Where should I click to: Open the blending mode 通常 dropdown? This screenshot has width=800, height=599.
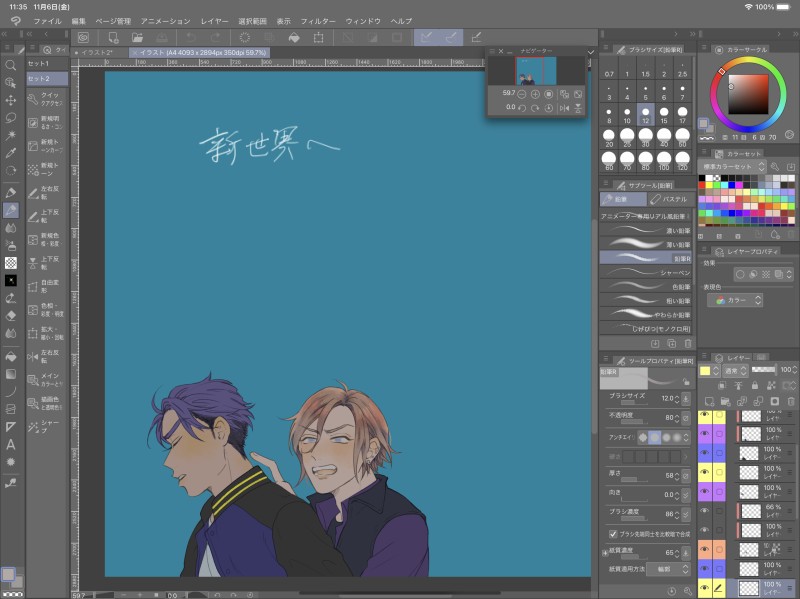(x=735, y=370)
